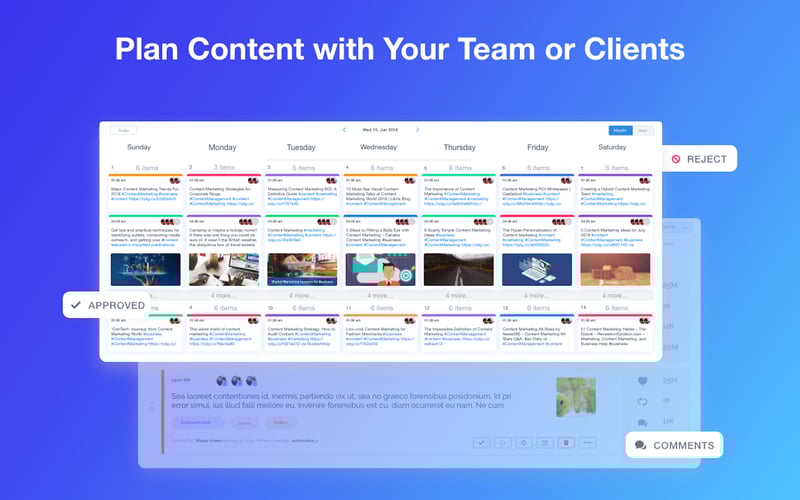Open Wednesday's envelope illustration thumbnail
800x500 pixels.
[x=381, y=269]
